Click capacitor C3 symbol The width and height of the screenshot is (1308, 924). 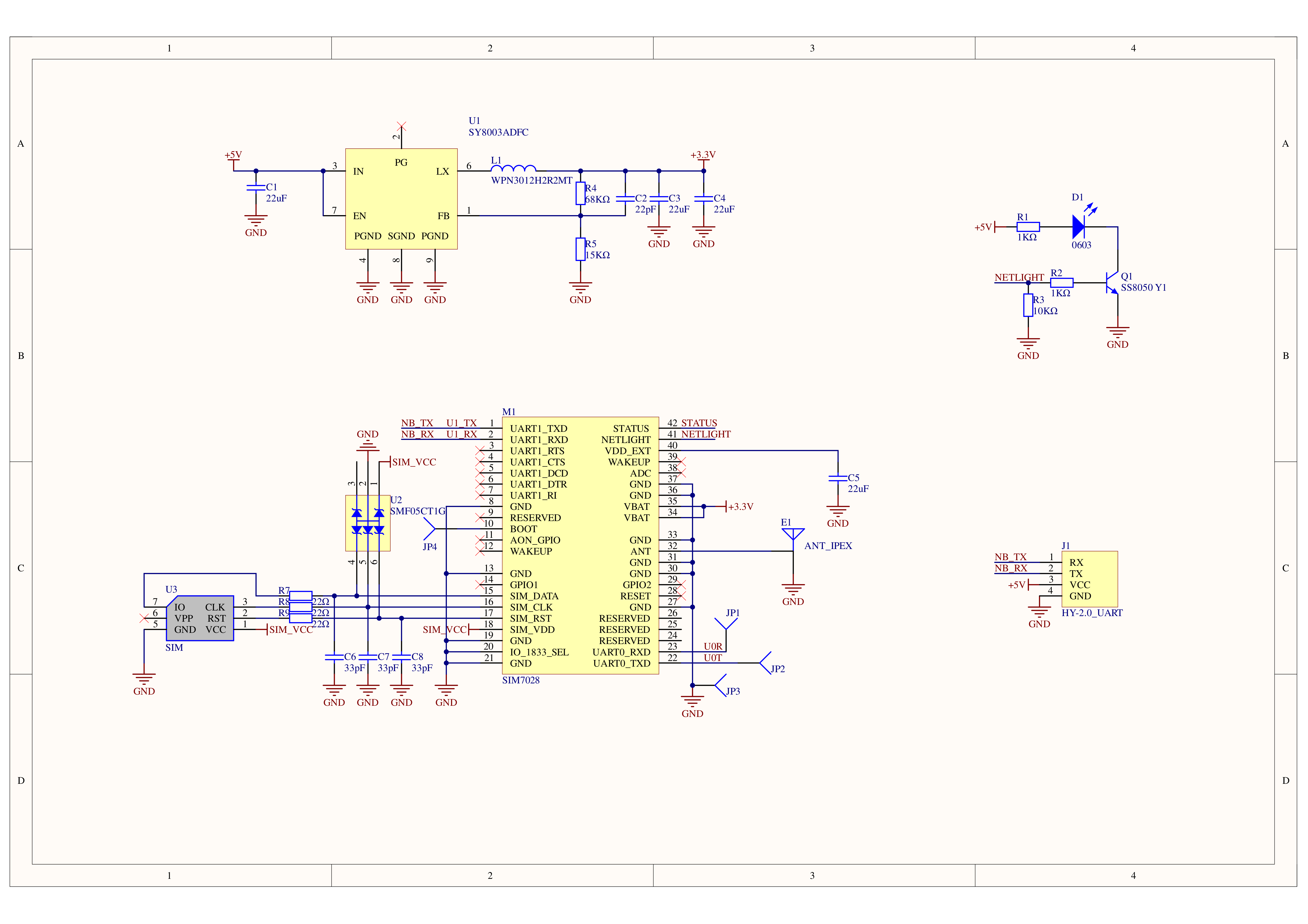point(658,198)
